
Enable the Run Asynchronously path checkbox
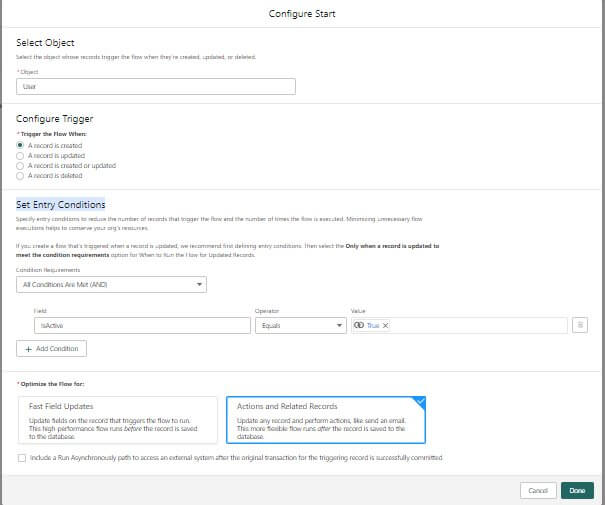(x=22, y=458)
